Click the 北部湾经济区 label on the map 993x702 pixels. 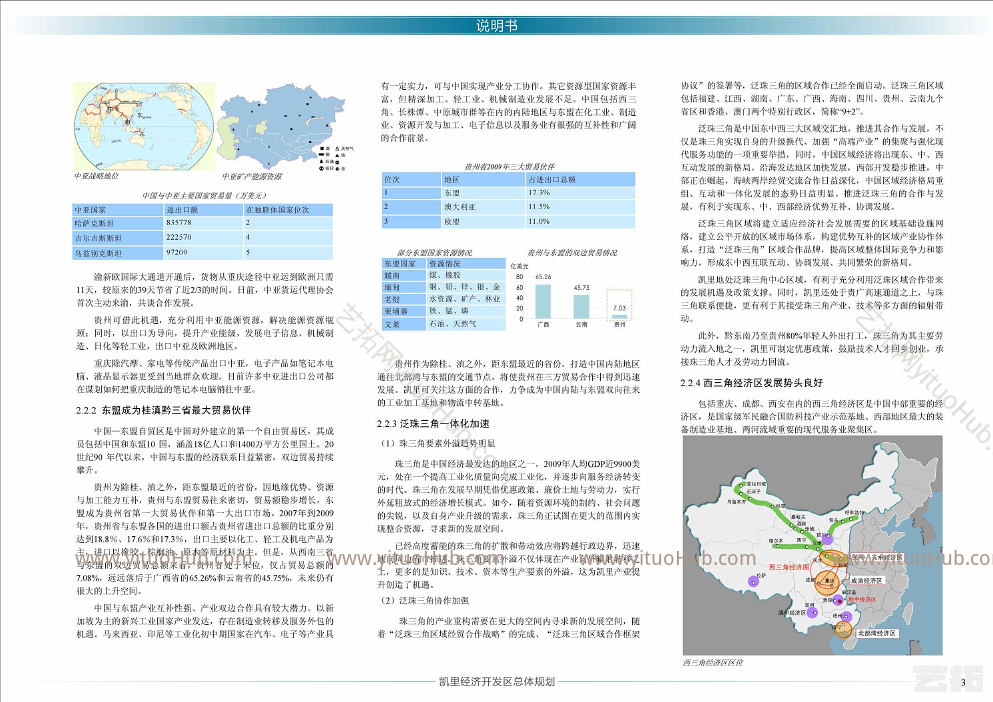coord(876,633)
